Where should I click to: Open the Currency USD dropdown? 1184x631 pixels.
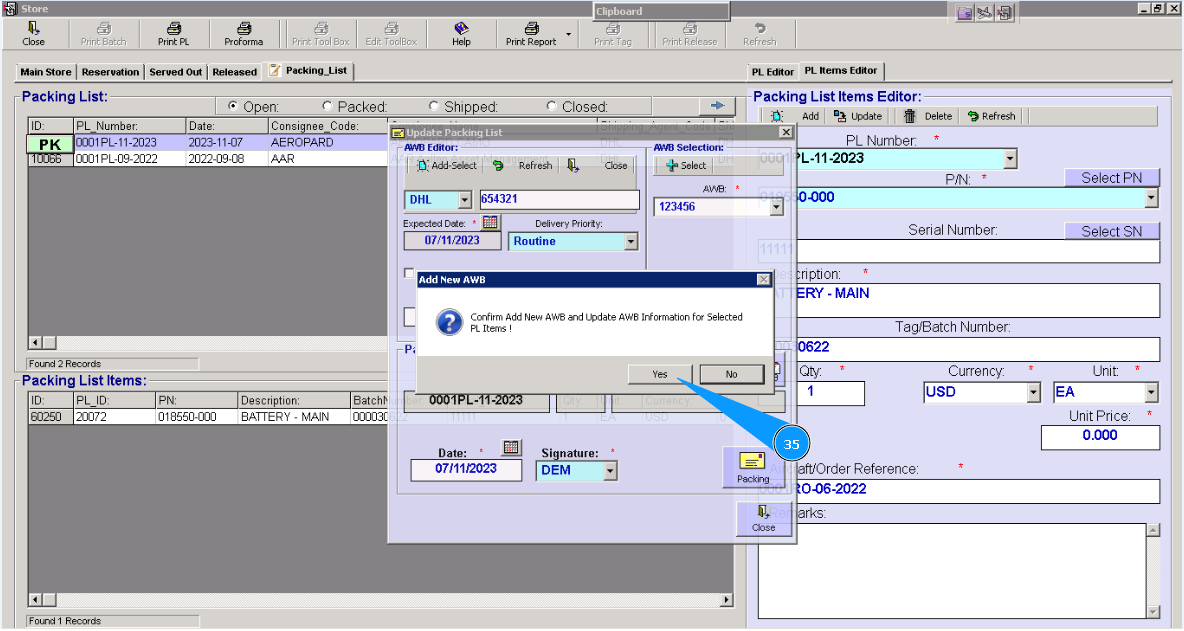click(x=1034, y=392)
